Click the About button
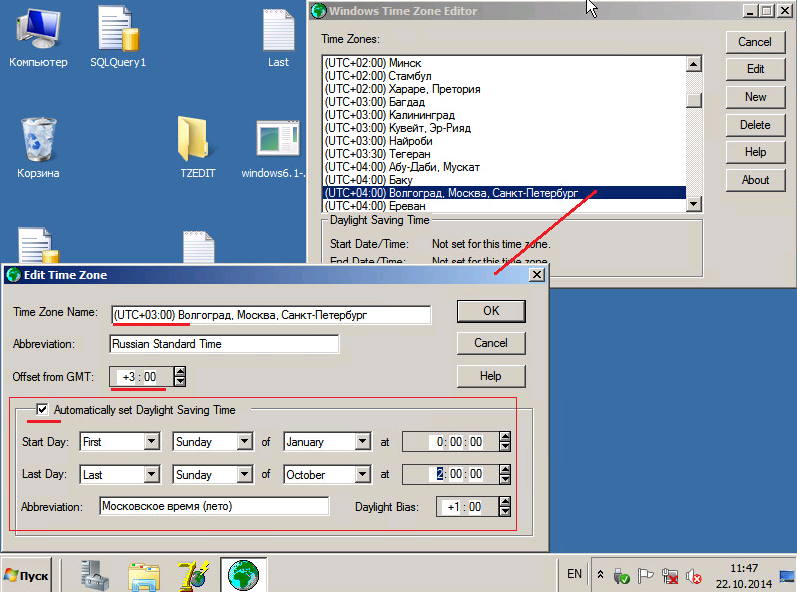 coord(755,180)
